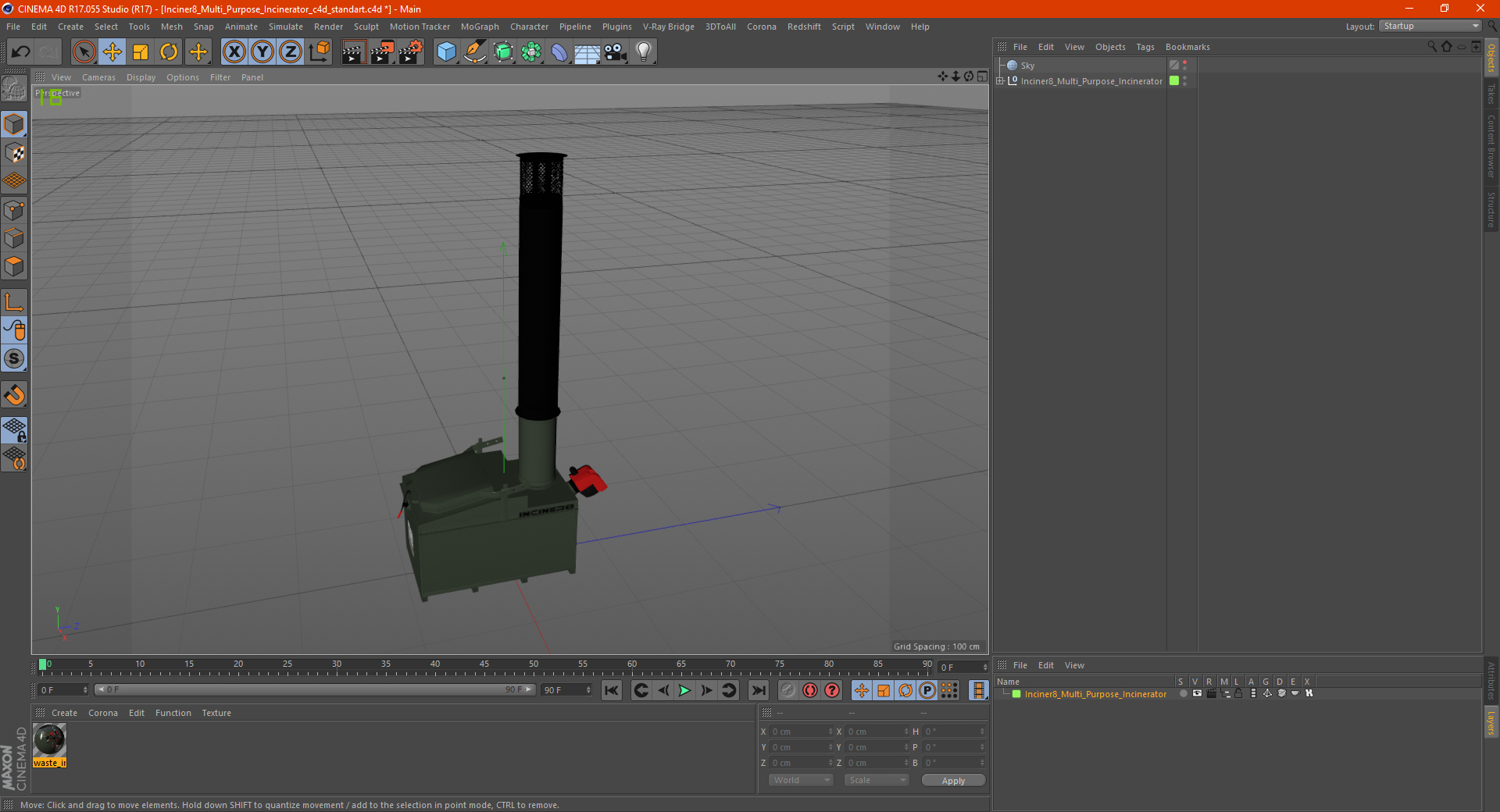
Task: Toggle Sky visibility dots
Action: point(1185,66)
